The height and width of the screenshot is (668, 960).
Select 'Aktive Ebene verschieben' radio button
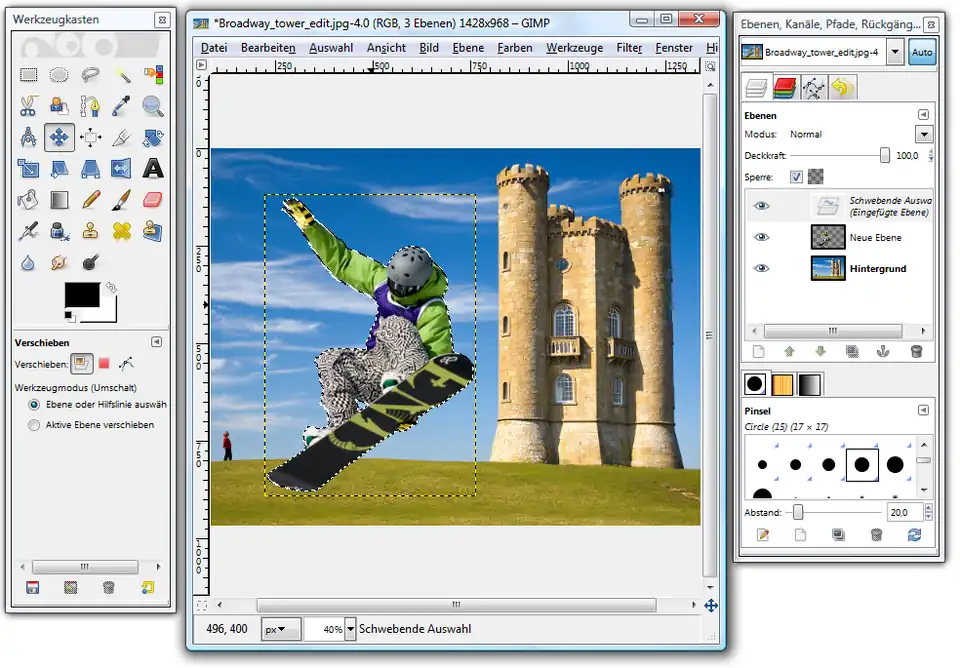tap(35, 425)
